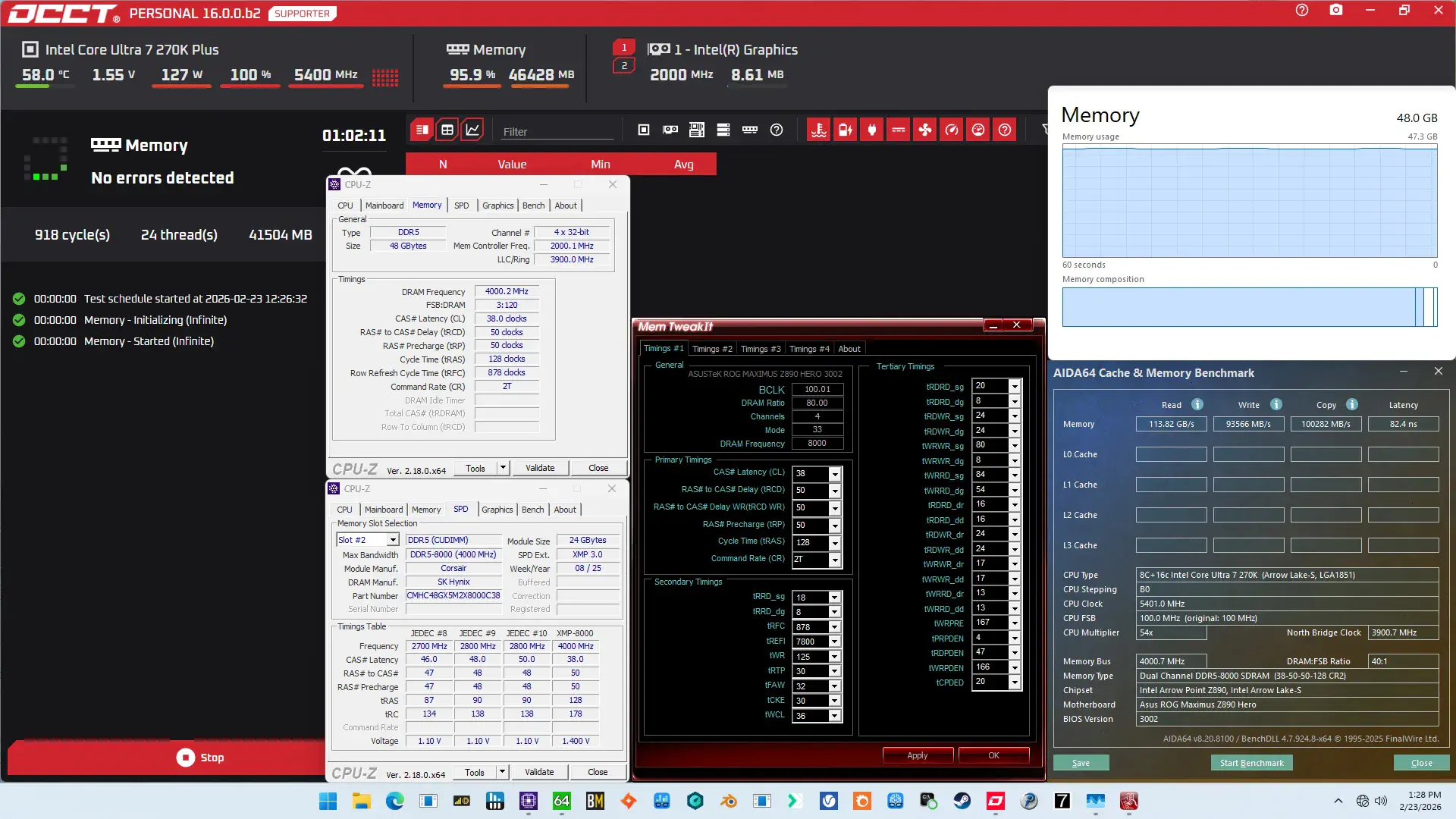Click the storage sensor filter icon
This screenshot has width=1456, height=819.
tap(723, 130)
